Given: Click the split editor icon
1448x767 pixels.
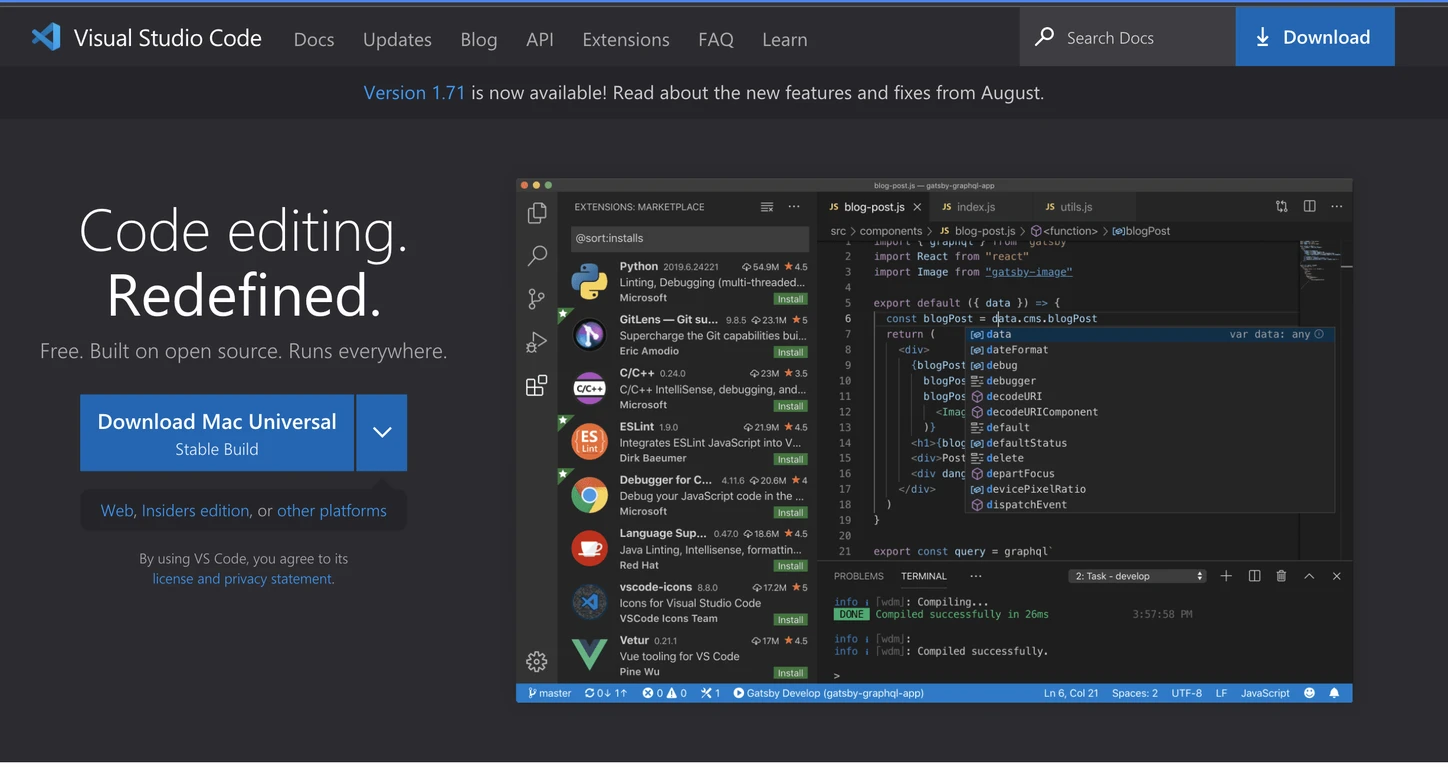Looking at the screenshot, I should click(x=1309, y=206).
